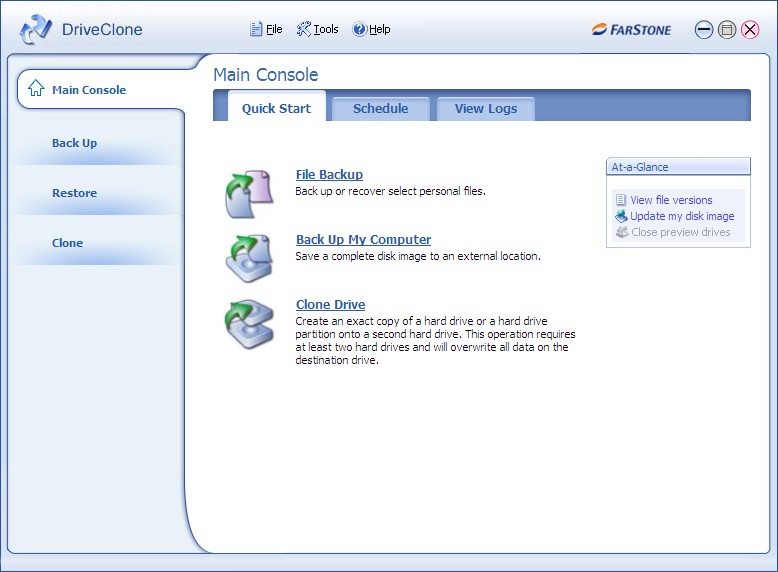This screenshot has height=572, width=778.
Task: Click the DriveClone logo icon
Action: pos(36,30)
